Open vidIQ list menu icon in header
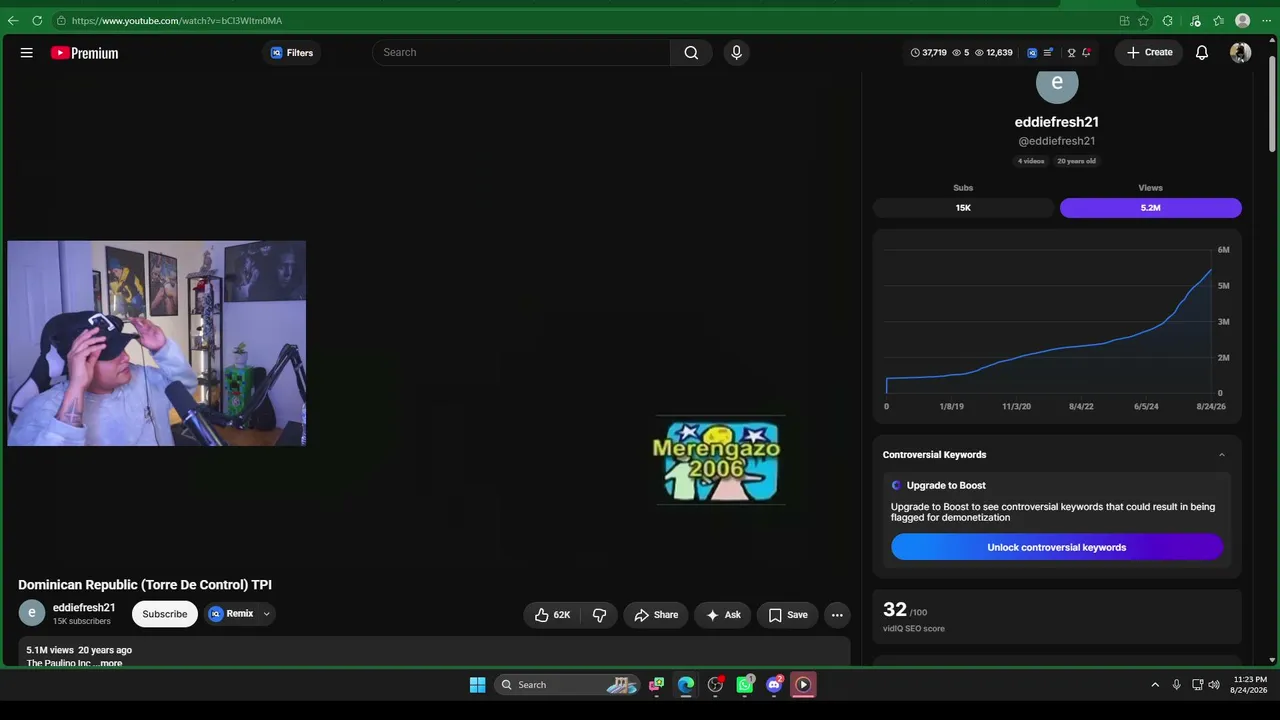Screen dimensions: 1280x720 (1048, 53)
